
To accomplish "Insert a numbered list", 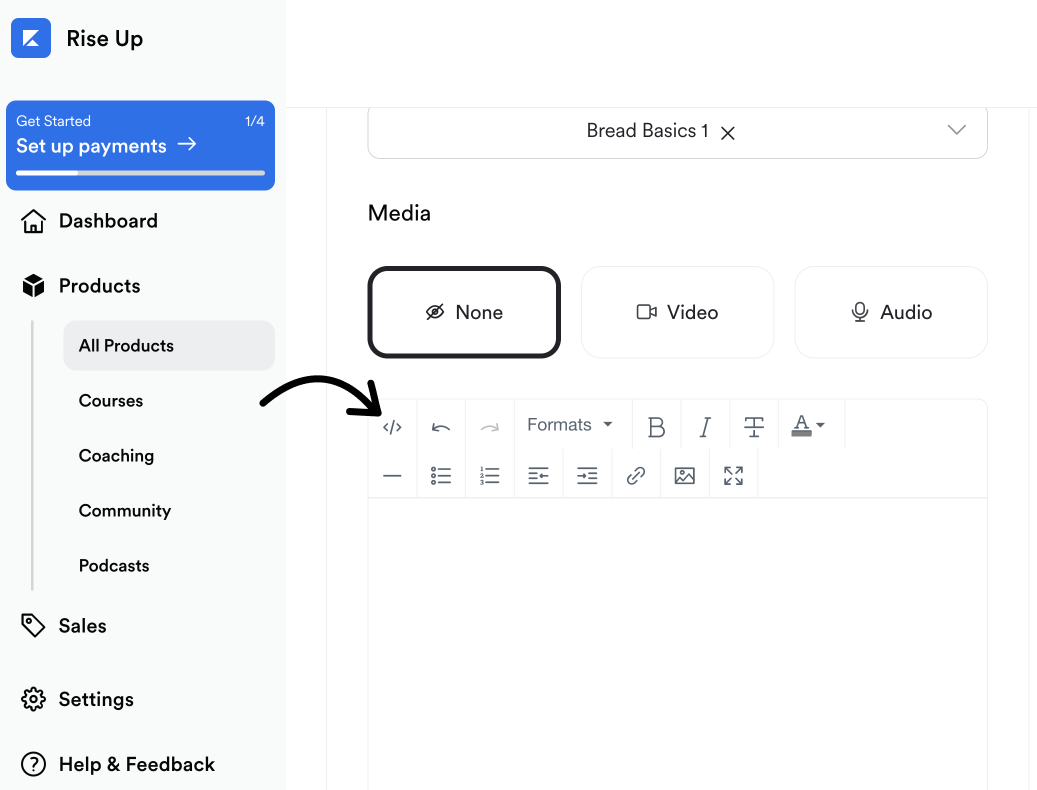I will 489,475.
